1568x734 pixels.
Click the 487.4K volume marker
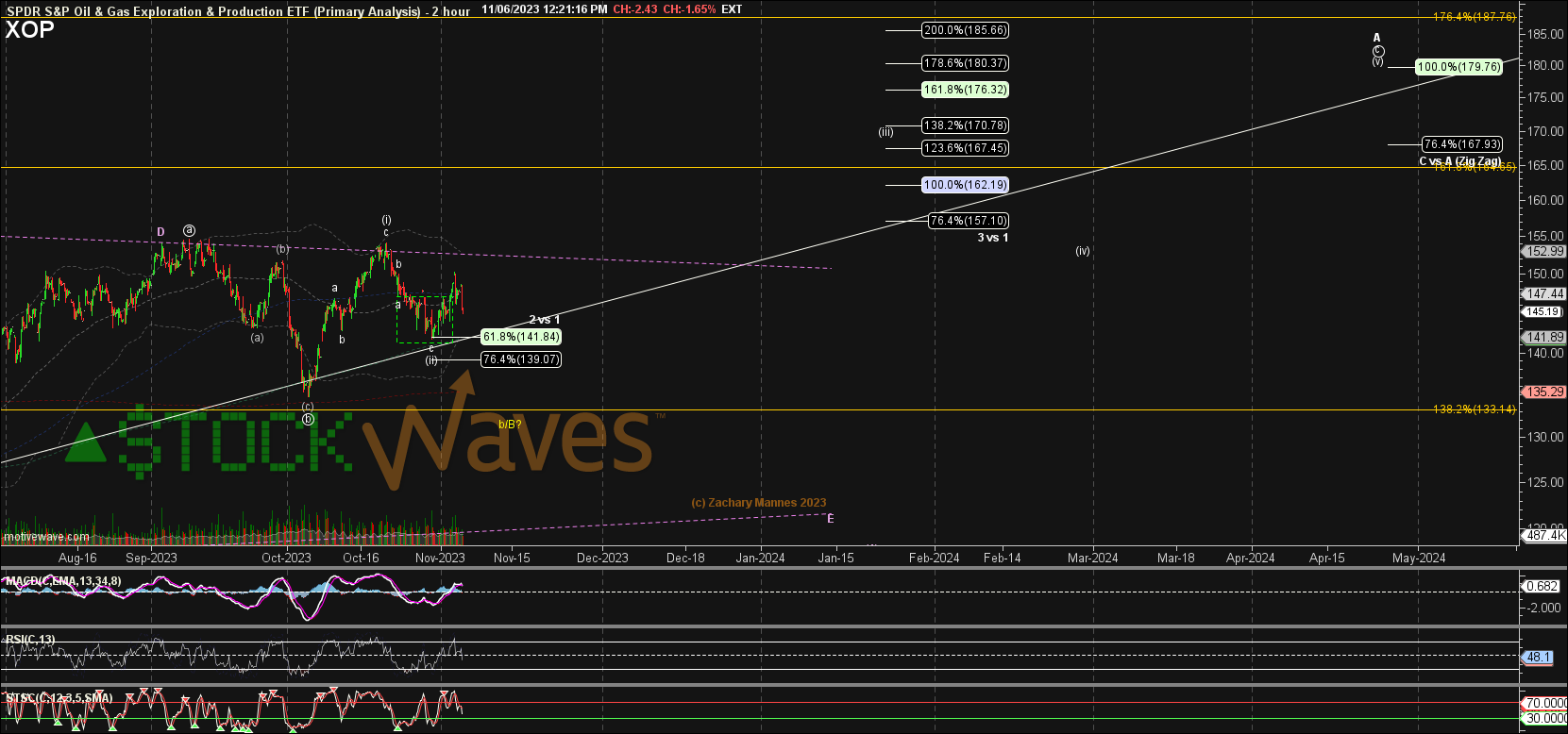pos(1544,536)
